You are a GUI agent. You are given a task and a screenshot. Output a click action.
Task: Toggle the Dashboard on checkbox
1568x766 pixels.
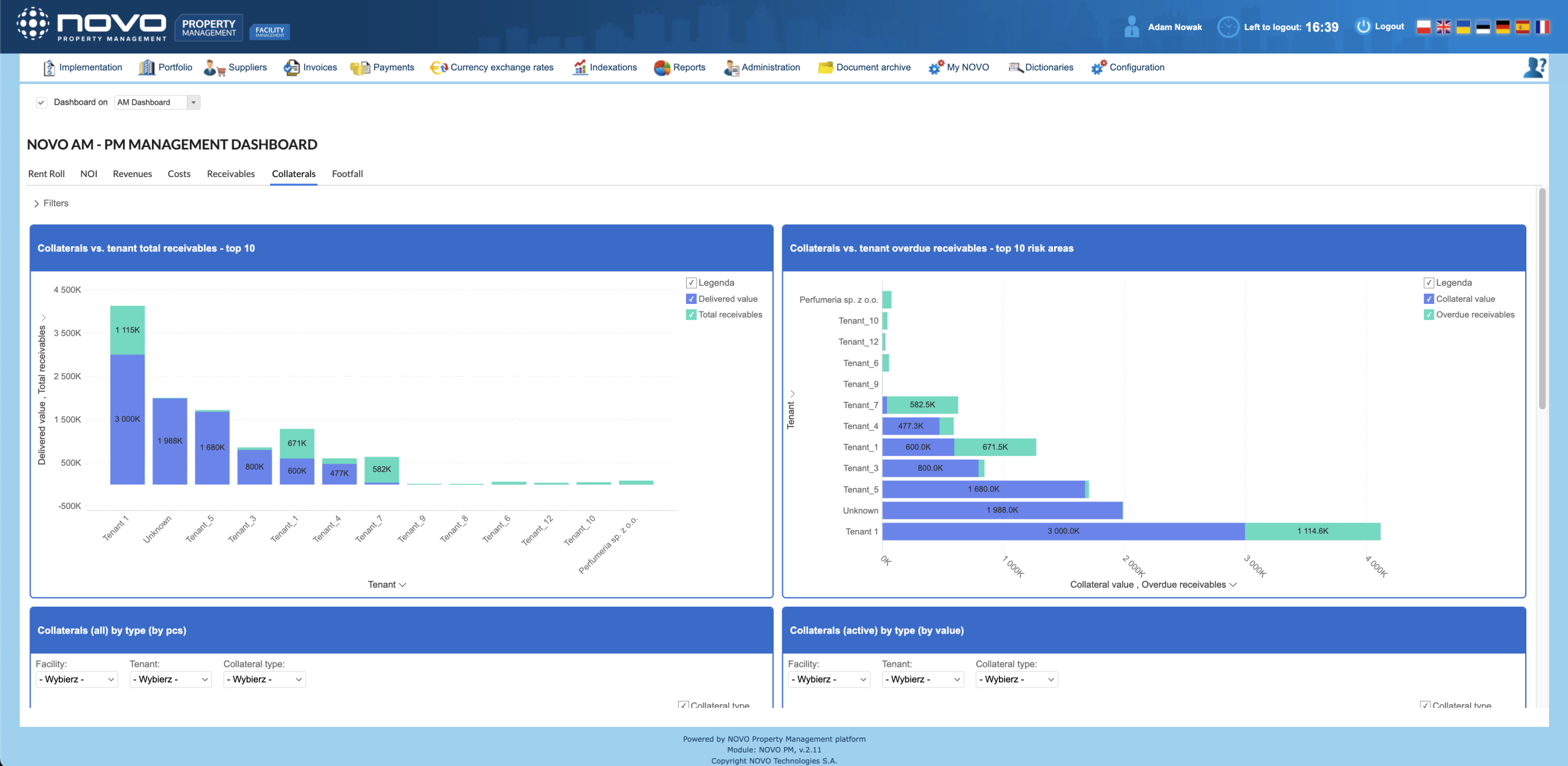click(41, 102)
